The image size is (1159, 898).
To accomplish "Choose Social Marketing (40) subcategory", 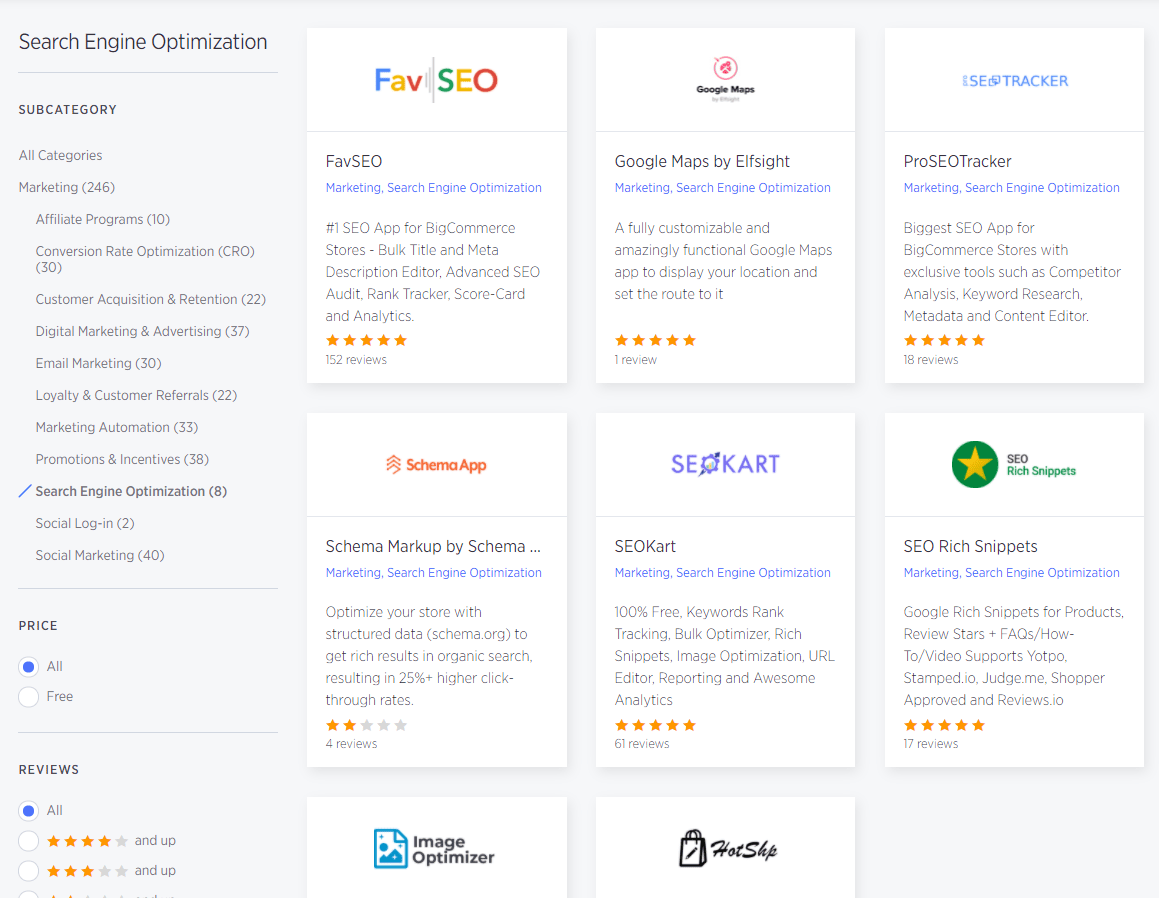I will [x=100, y=555].
